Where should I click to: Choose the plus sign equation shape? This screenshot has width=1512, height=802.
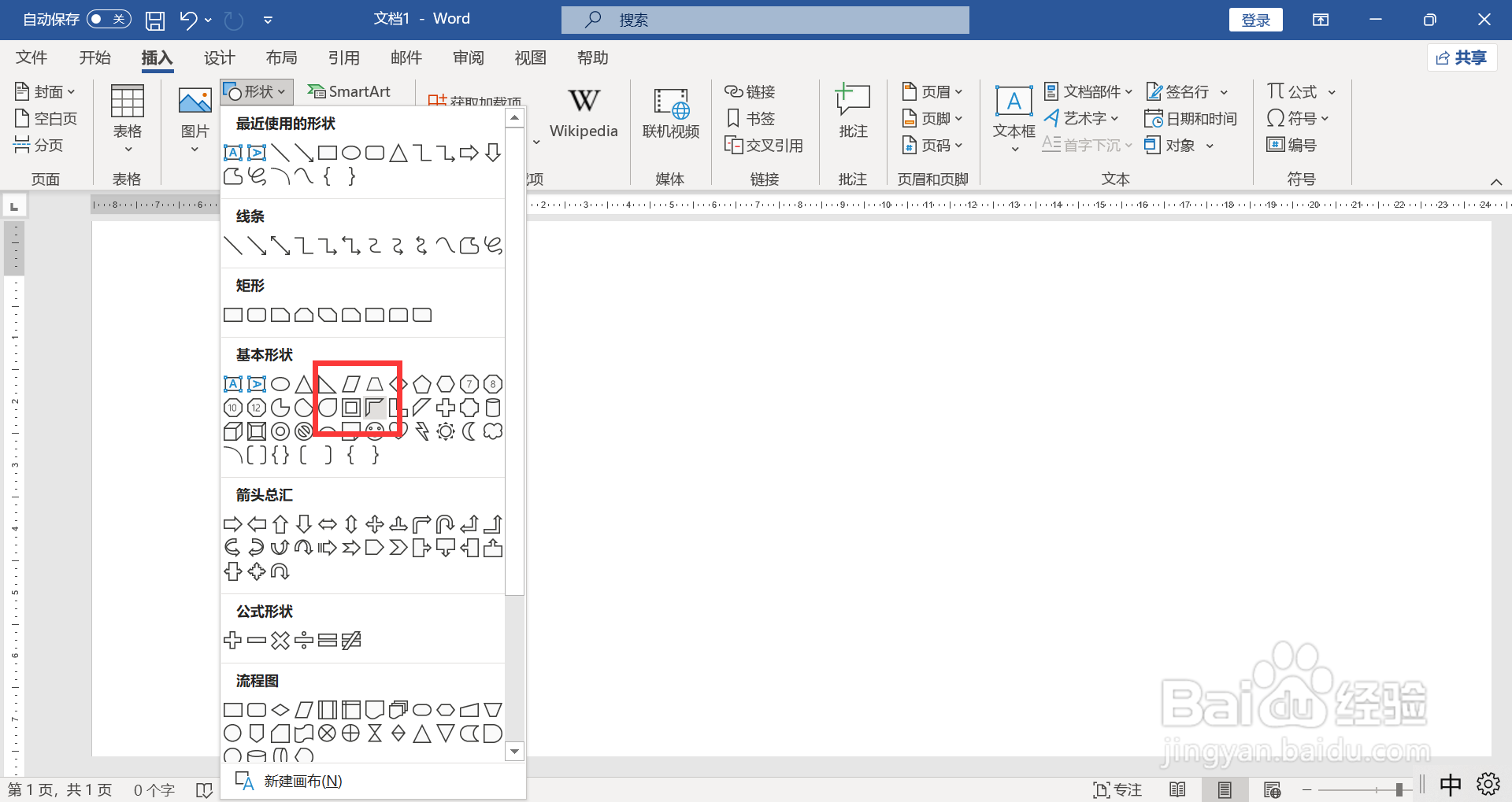tap(233, 641)
